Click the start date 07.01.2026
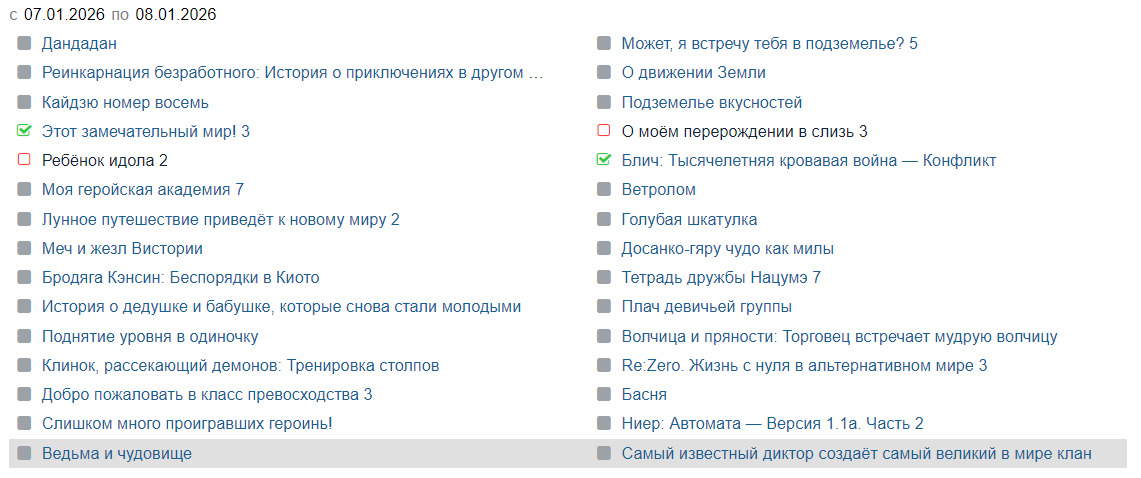The width and height of the screenshot is (1141, 478). [65, 15]
